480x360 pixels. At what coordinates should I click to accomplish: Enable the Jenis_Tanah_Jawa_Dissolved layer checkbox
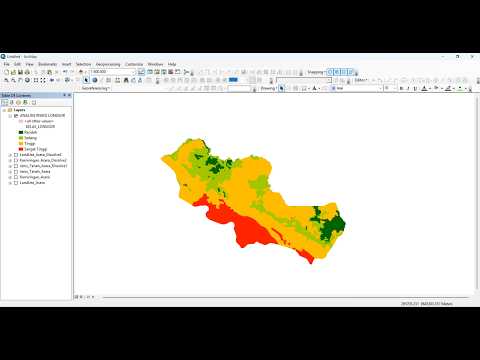(x=16, y=166)
